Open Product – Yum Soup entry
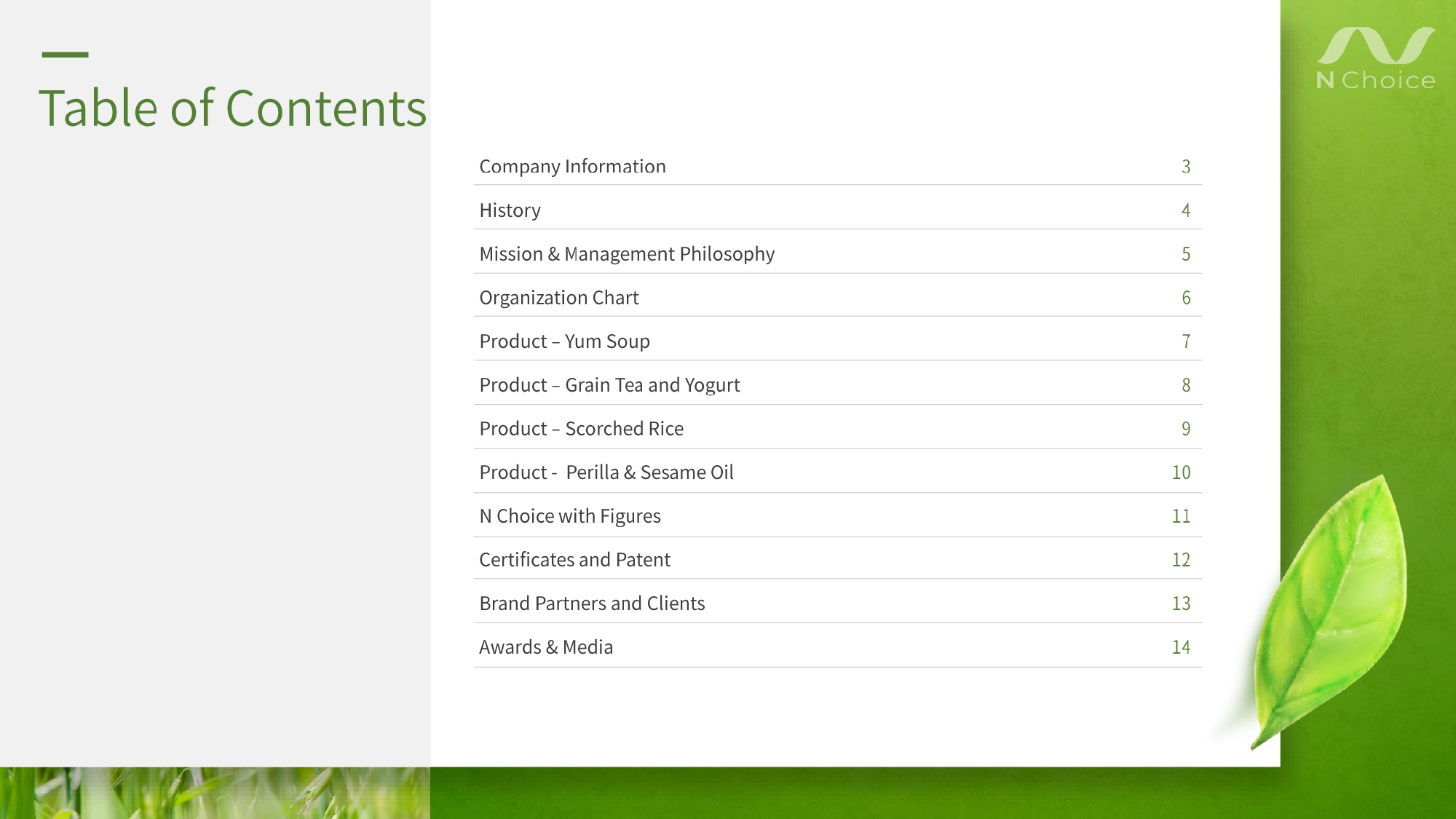 coord(564,341)
